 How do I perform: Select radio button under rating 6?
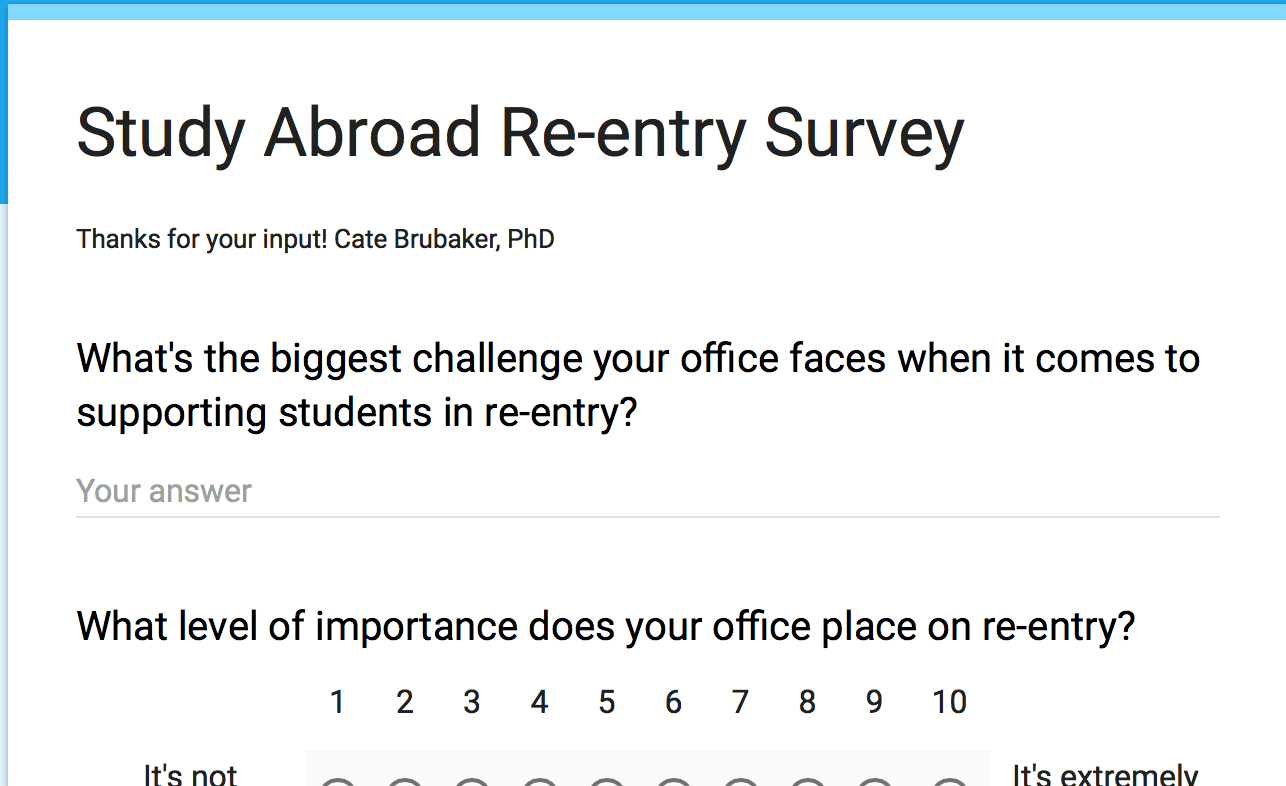[674, 782]
